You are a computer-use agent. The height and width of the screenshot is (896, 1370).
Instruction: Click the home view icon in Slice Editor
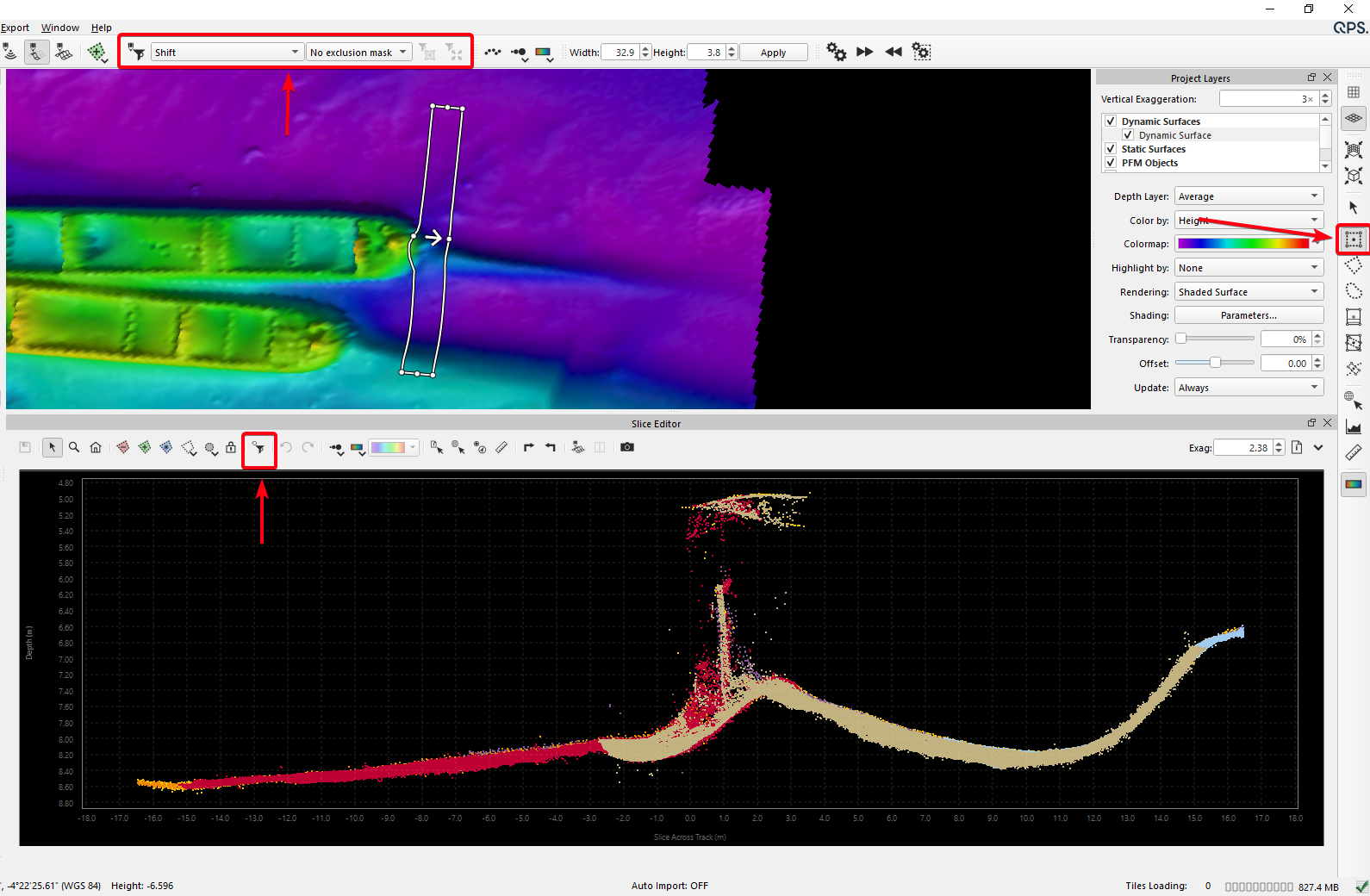[x=96, y=447]
